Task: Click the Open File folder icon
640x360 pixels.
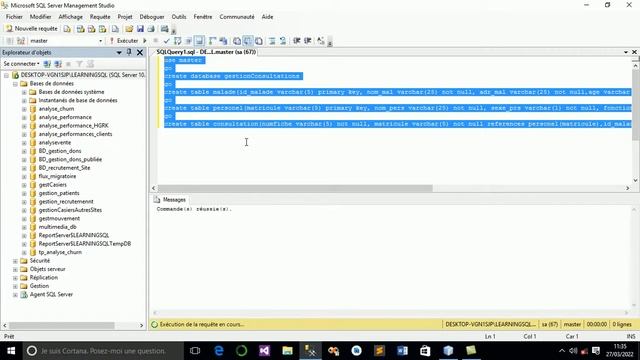Action: [129, 29]
